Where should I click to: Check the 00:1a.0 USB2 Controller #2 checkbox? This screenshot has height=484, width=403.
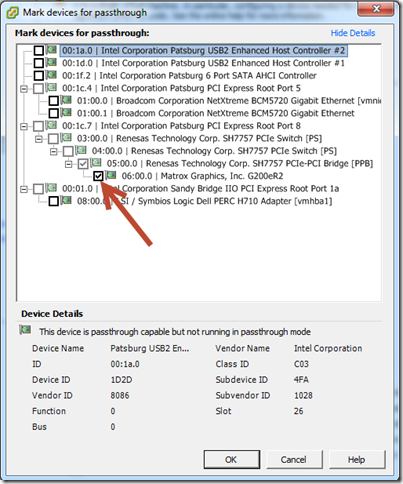tap(39, 51)
